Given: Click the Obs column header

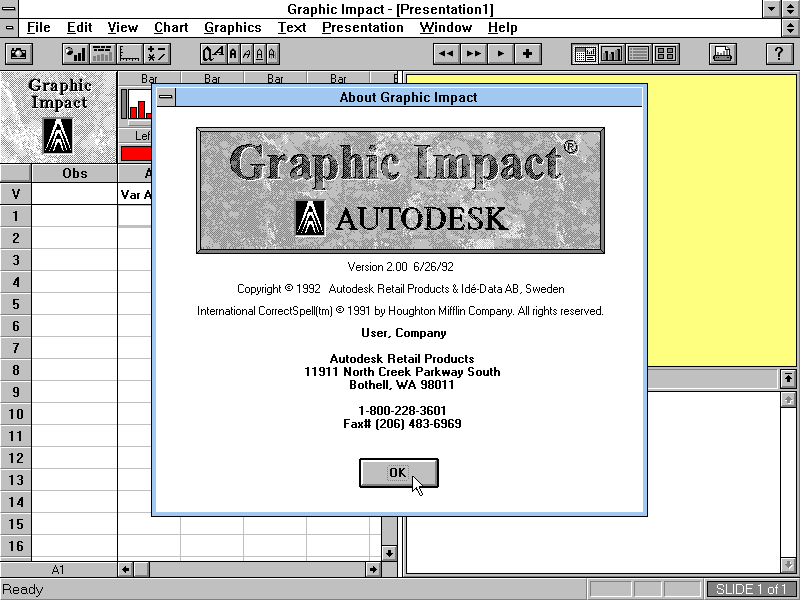Looking at the screenshot, I should (74, 173).
